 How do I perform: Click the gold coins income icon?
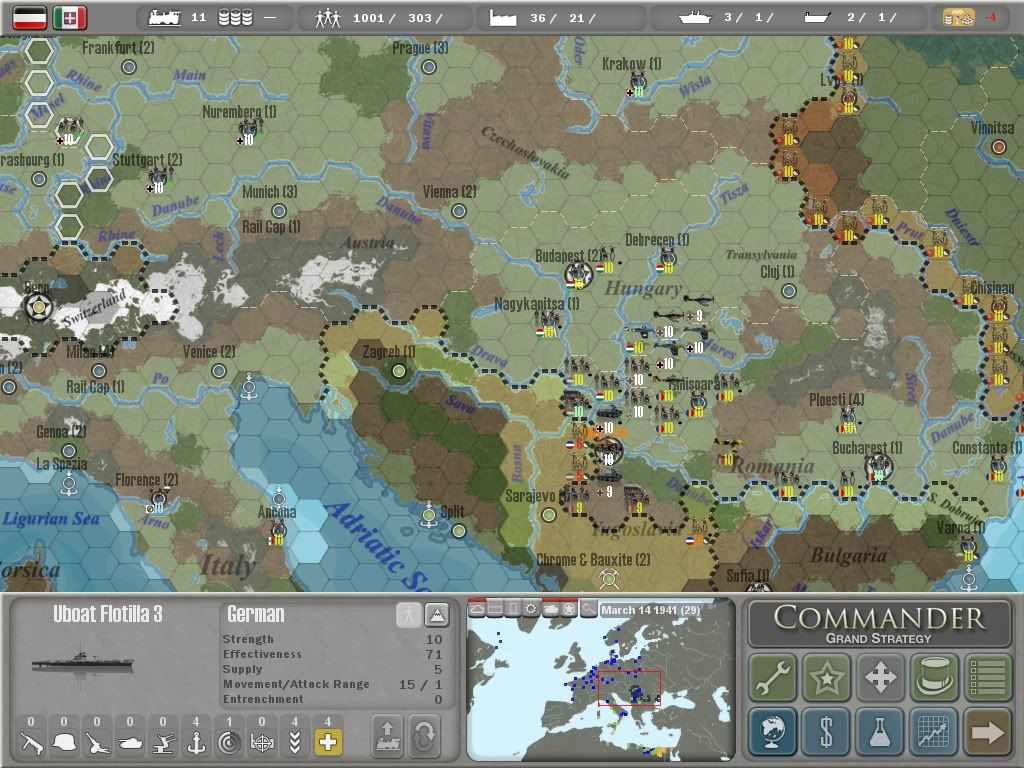tap(958, 18)
